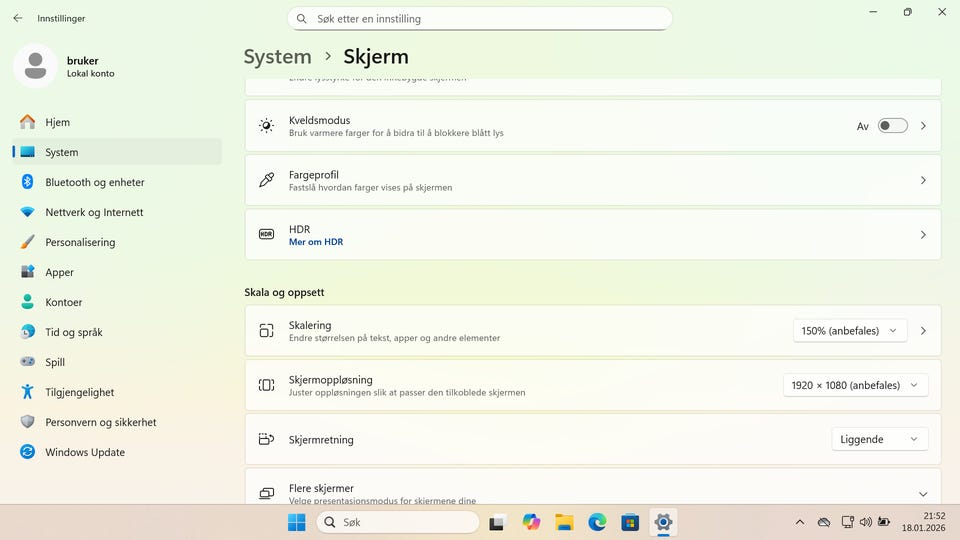Click the Bluetooth icon in the sidebar
This screenshot has height=540, width=960.
(28, 182)
